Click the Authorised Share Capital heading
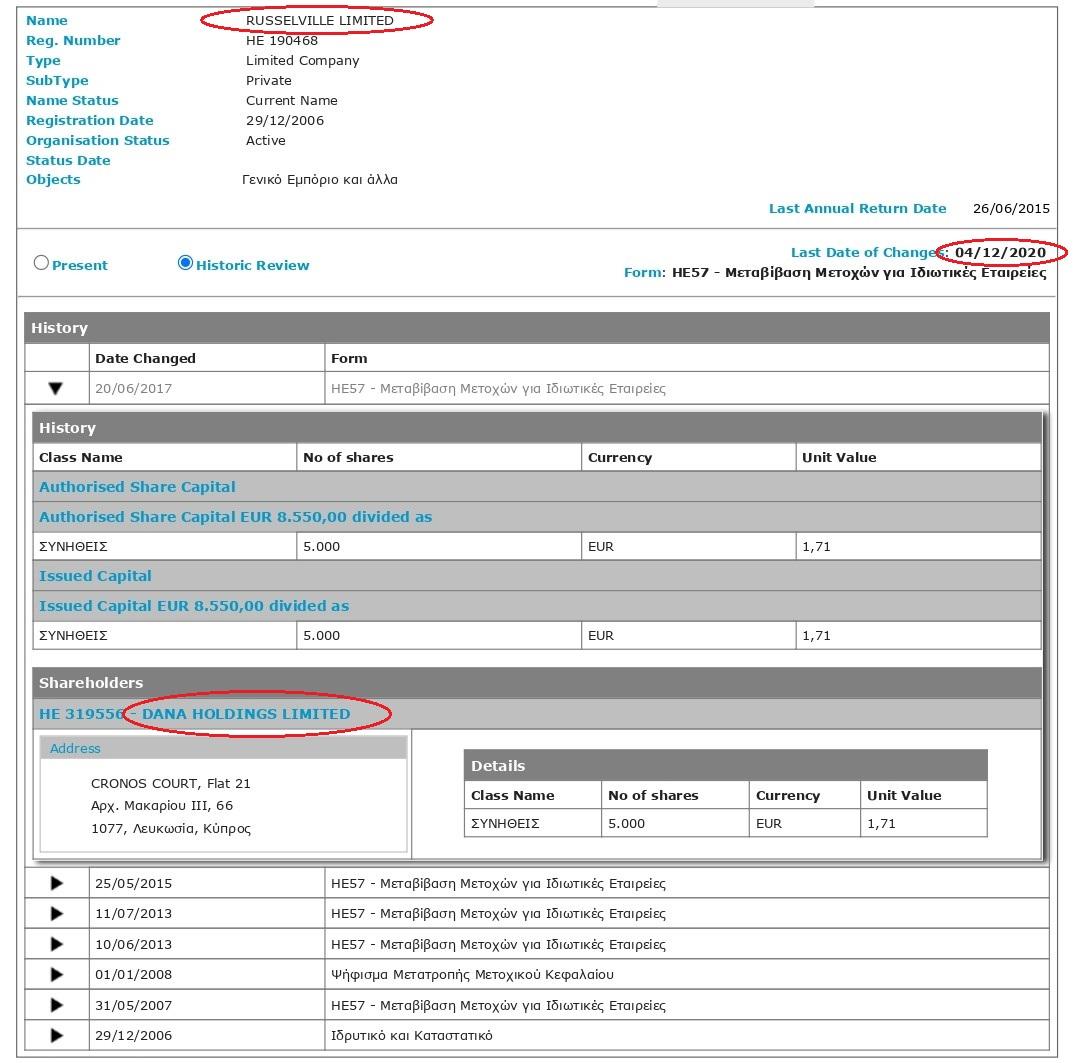The width and height of the screenshot is (1083, 1063). [x=137, y=487]
